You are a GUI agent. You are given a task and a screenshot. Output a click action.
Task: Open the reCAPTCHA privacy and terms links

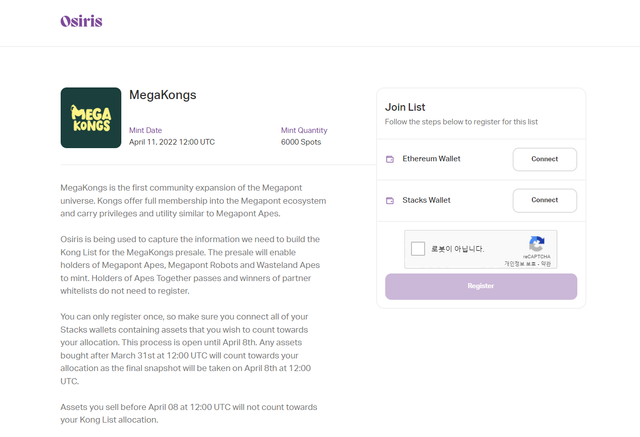click(527, 264)
